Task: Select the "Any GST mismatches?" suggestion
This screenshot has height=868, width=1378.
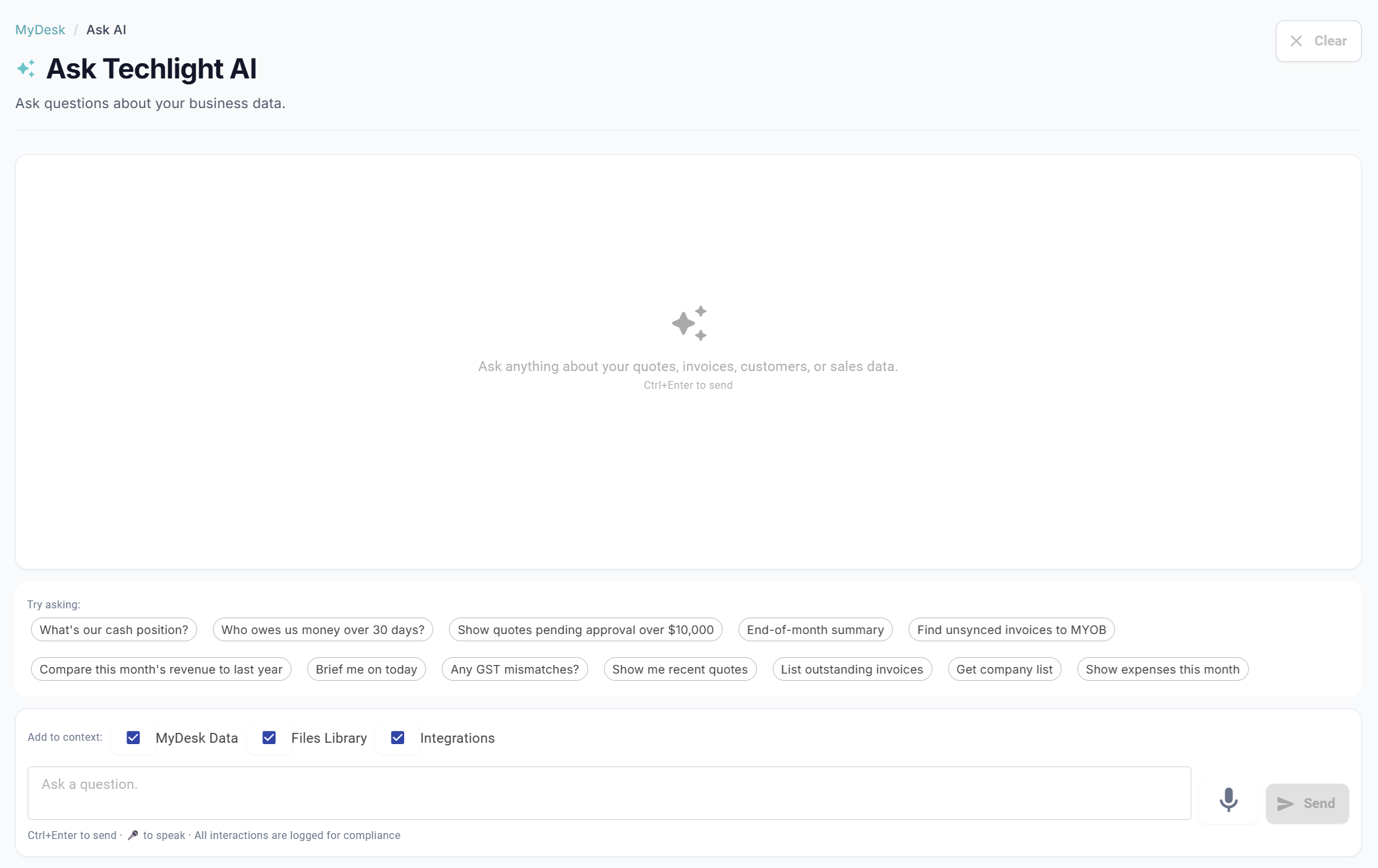Action: pos(514,669)
